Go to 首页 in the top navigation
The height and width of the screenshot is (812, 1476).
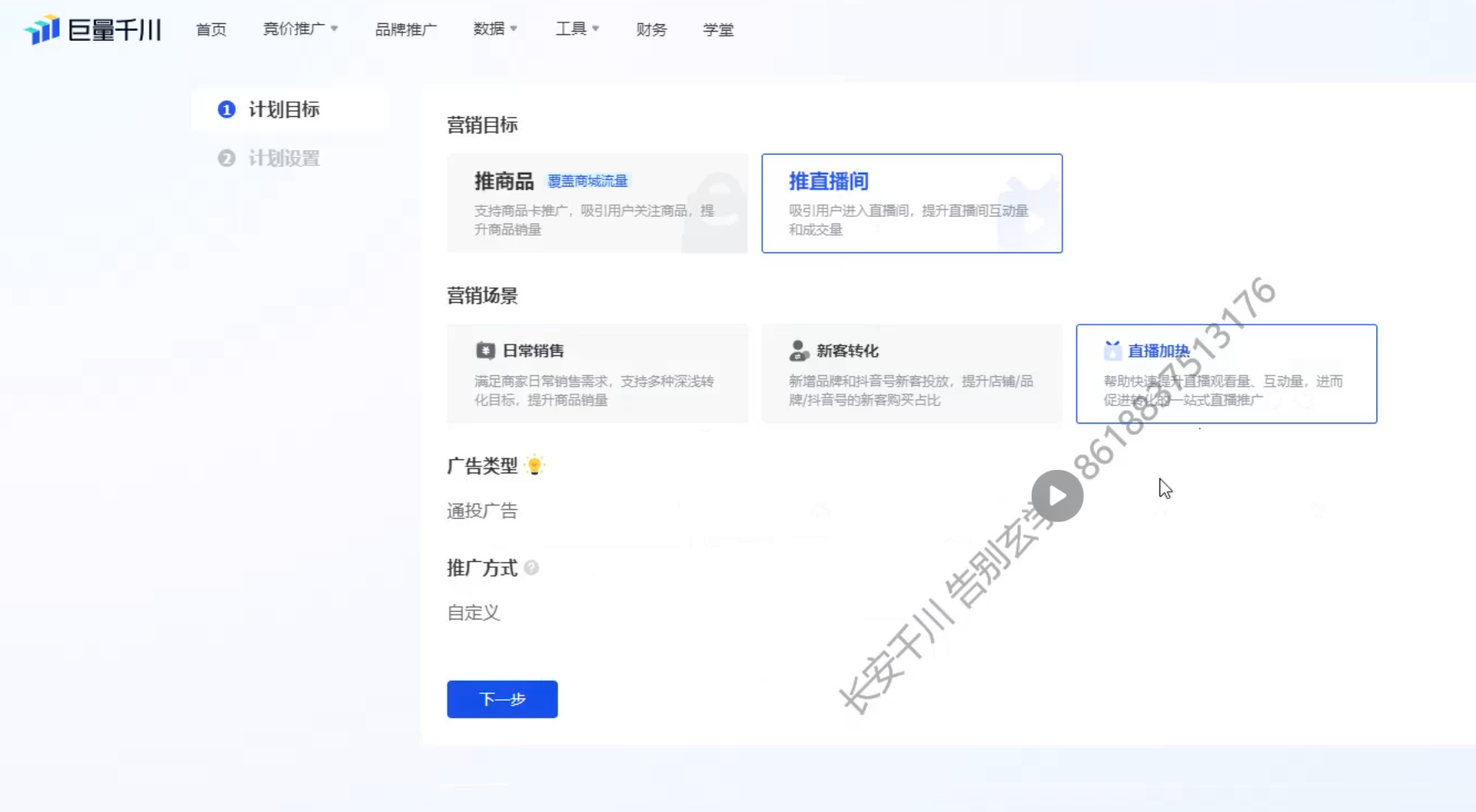click(211, 30)
